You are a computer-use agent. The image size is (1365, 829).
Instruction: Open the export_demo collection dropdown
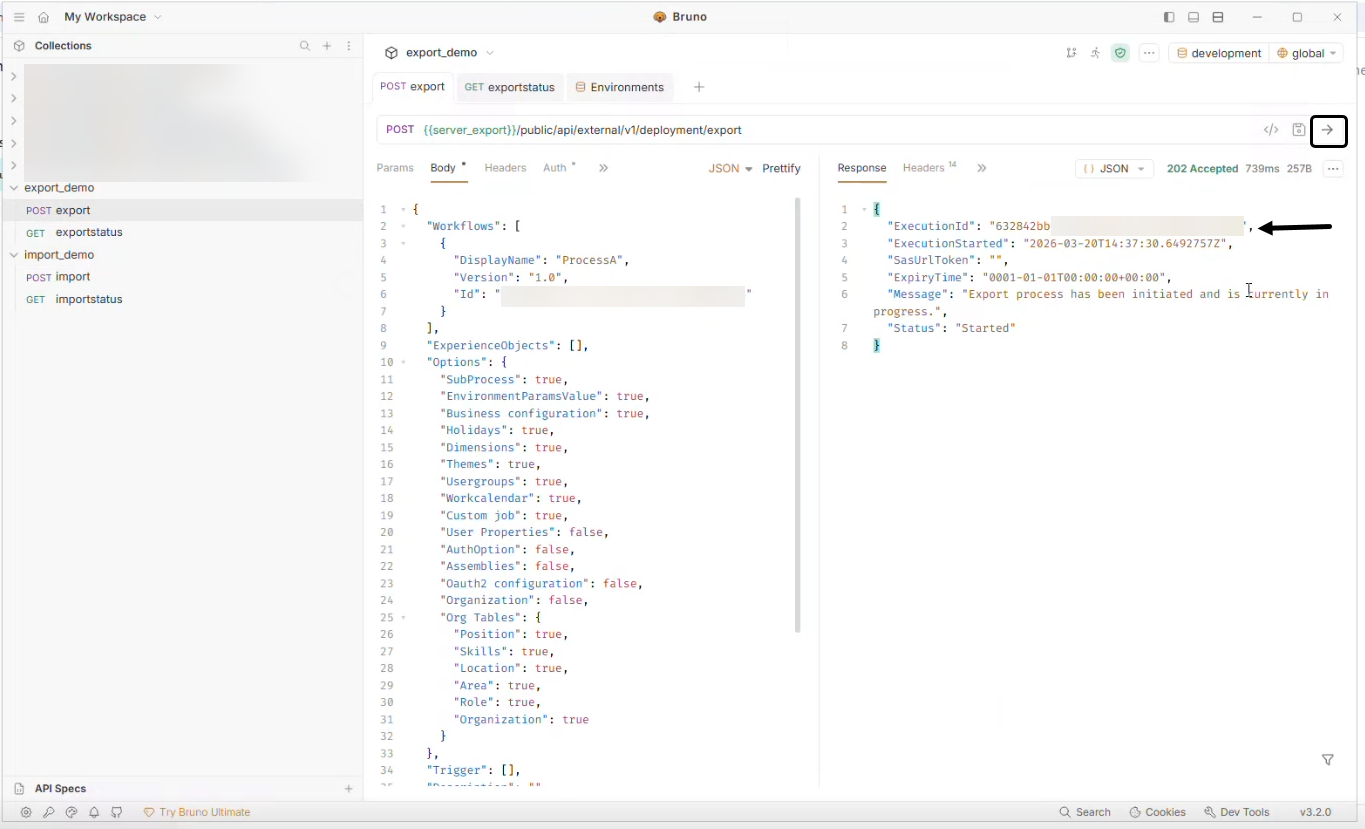(441, 53)
